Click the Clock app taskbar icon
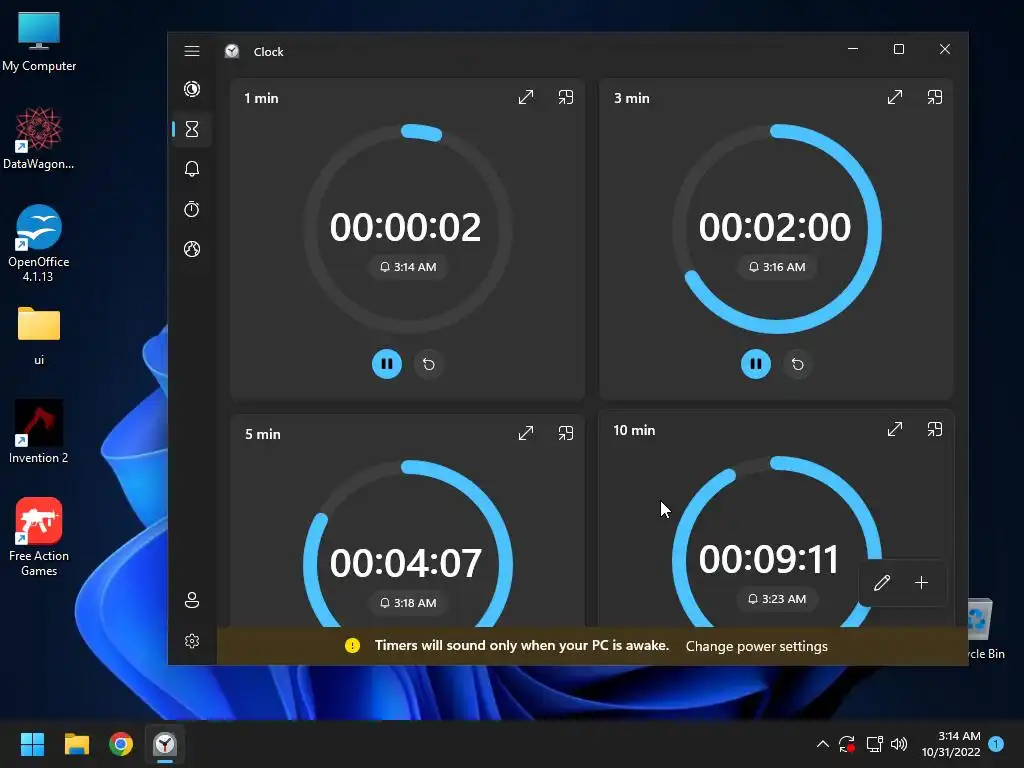Viewport: 1024px width, 768px height. pyautogui.click(x=165, y=744)
